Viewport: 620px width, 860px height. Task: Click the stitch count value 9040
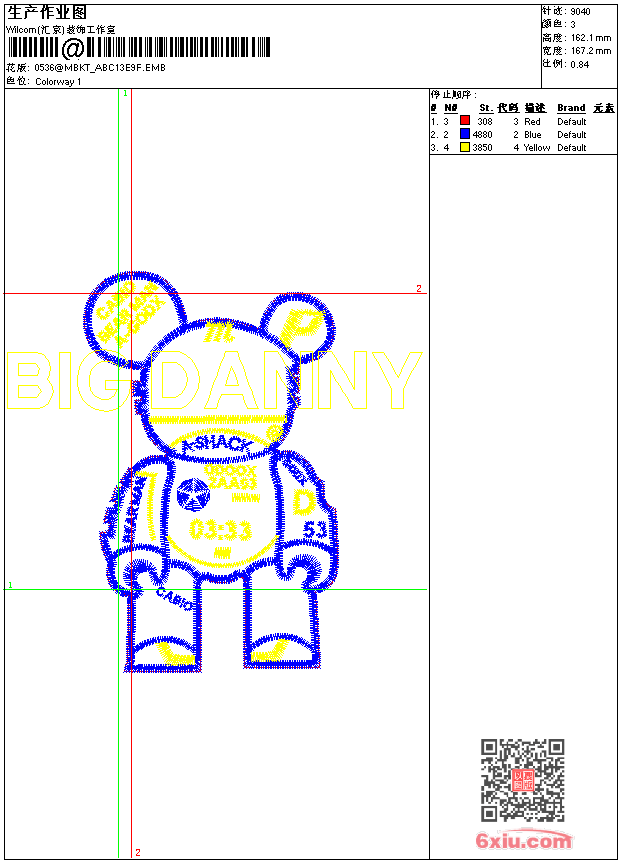pyautogui.click(x=580, y=12)
